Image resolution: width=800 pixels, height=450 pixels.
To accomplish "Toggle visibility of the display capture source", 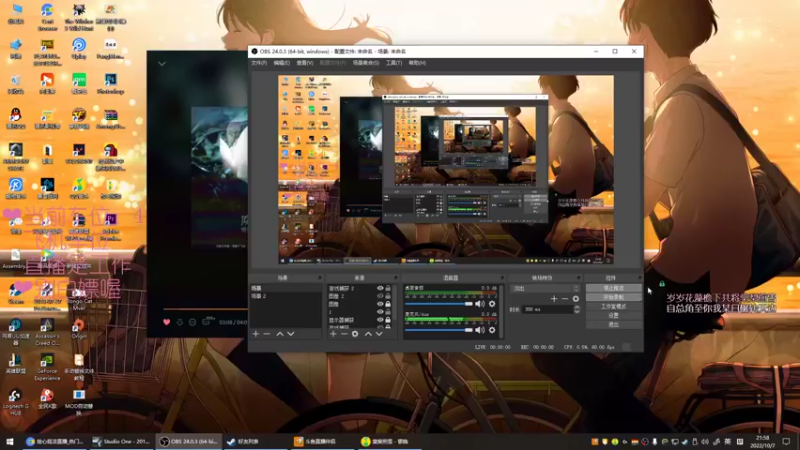I will [x=380, y=320].
